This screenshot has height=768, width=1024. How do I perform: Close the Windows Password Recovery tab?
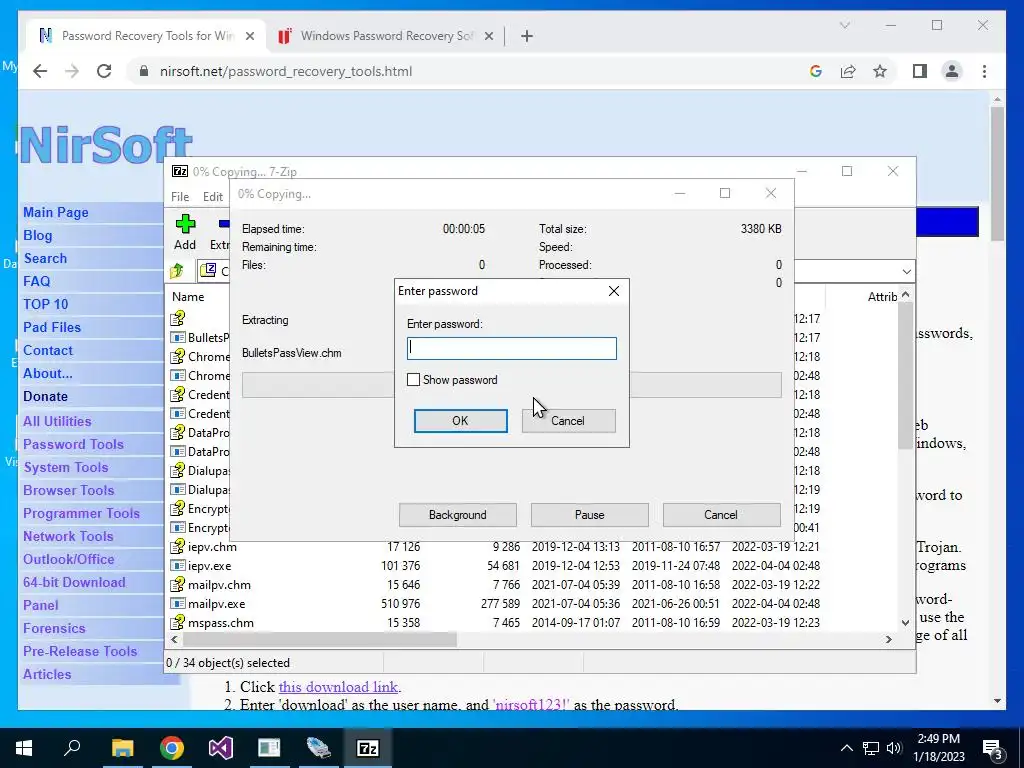tap(488, 36)
